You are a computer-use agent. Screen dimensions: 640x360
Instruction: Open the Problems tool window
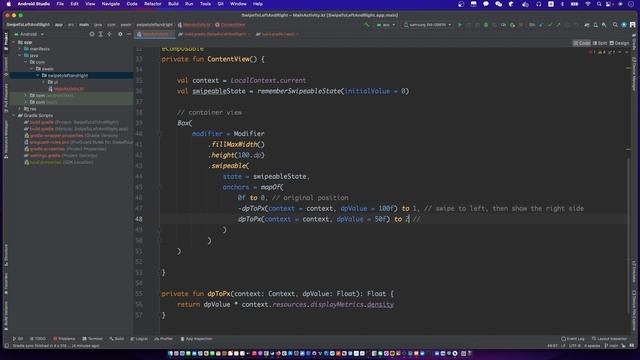click(x=64, y=339)
